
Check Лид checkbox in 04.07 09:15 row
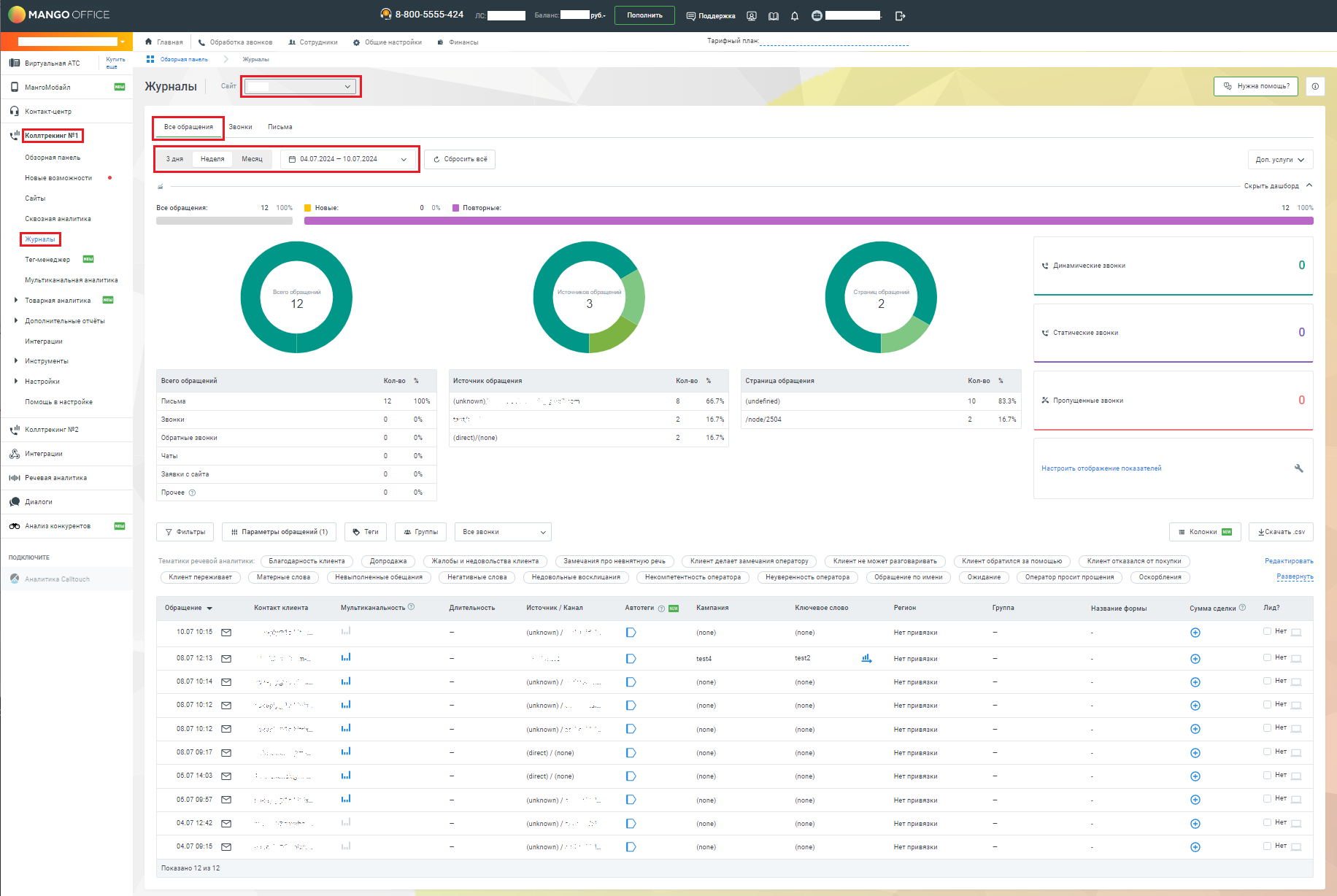pos(1268,846)
